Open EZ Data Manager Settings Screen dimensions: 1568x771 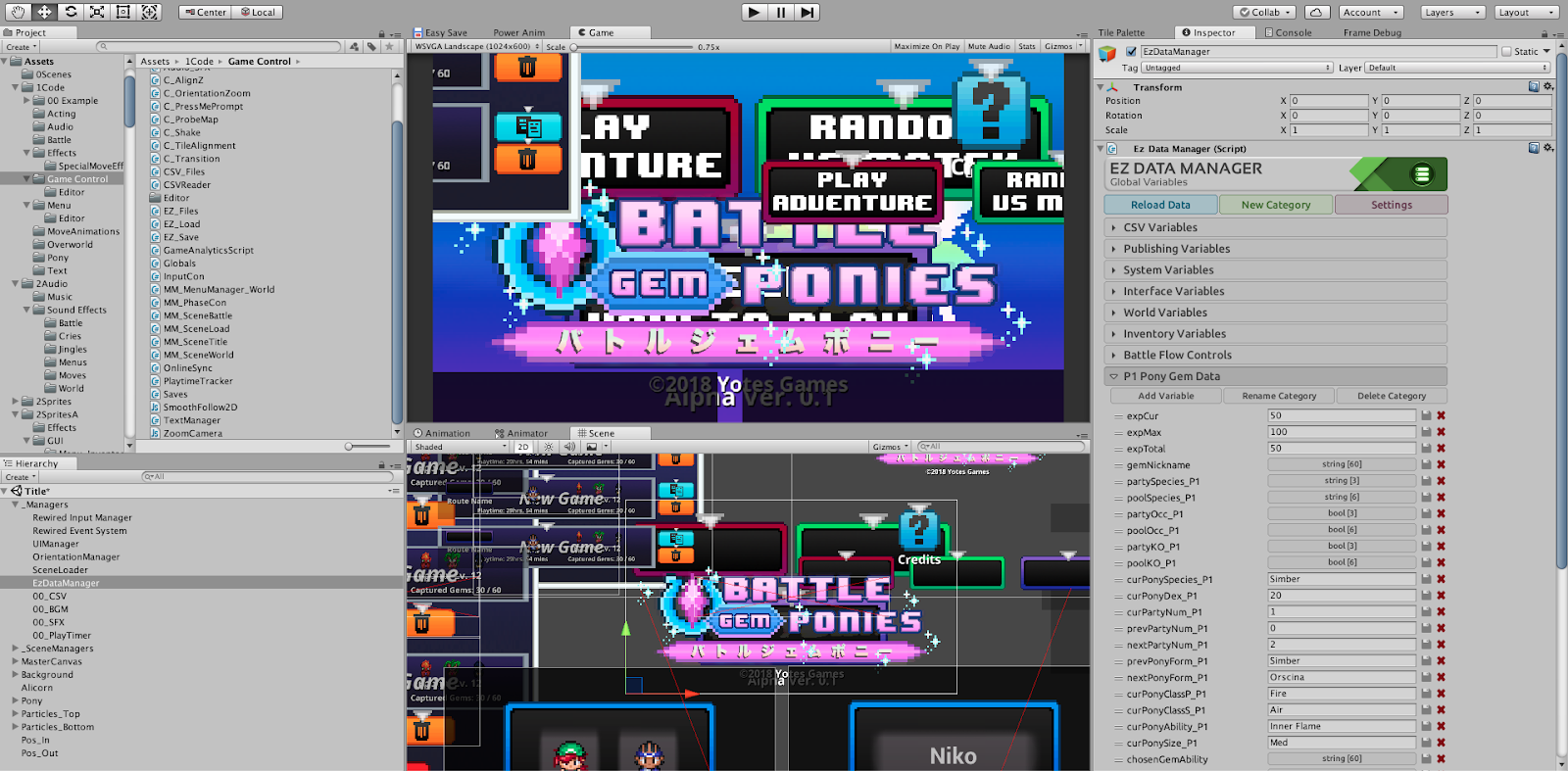[x=1392, y=205]
